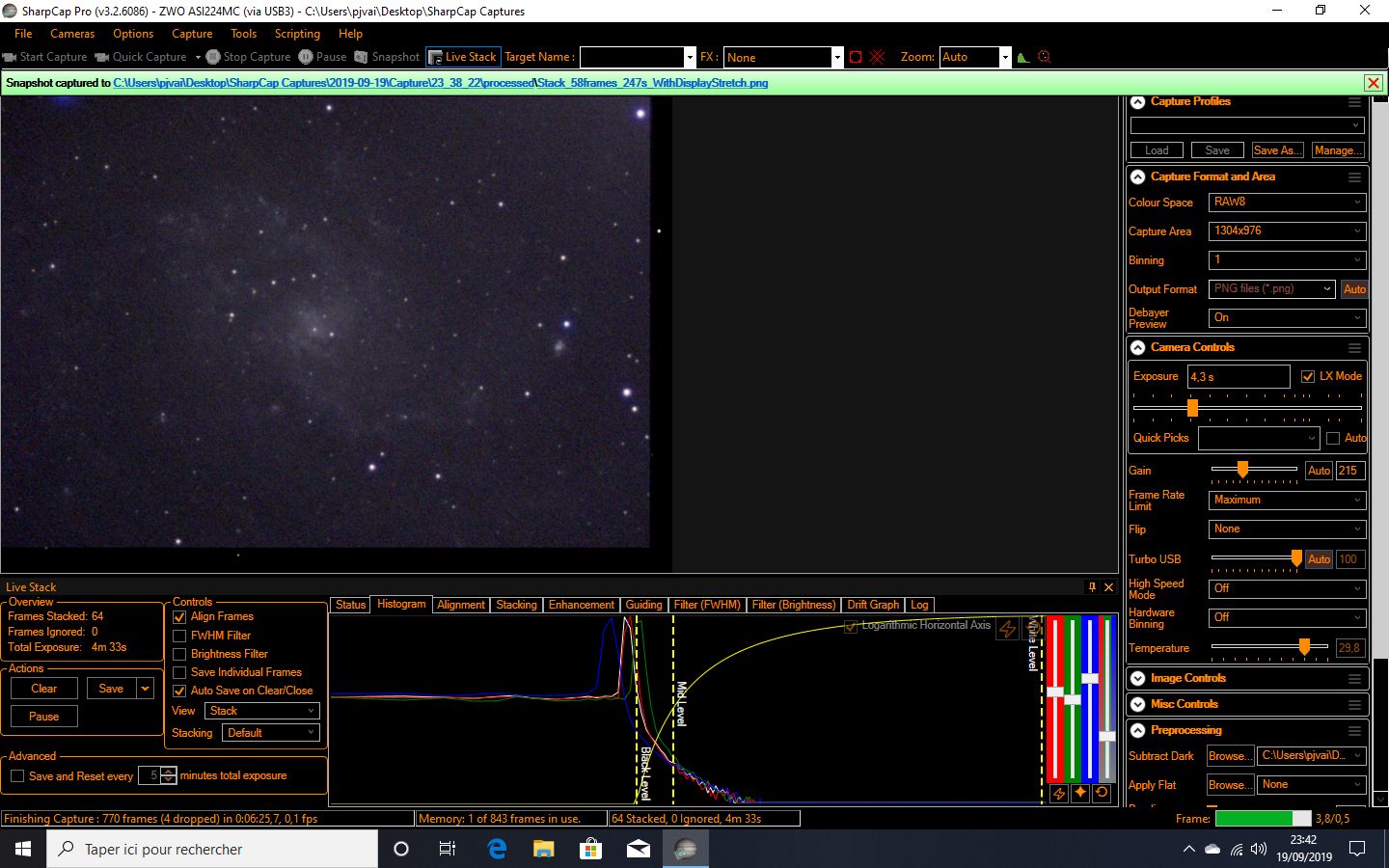Open the Colour Space dropdown
The height and width of the screenshot is (868, 1389).
point(1287,203)
